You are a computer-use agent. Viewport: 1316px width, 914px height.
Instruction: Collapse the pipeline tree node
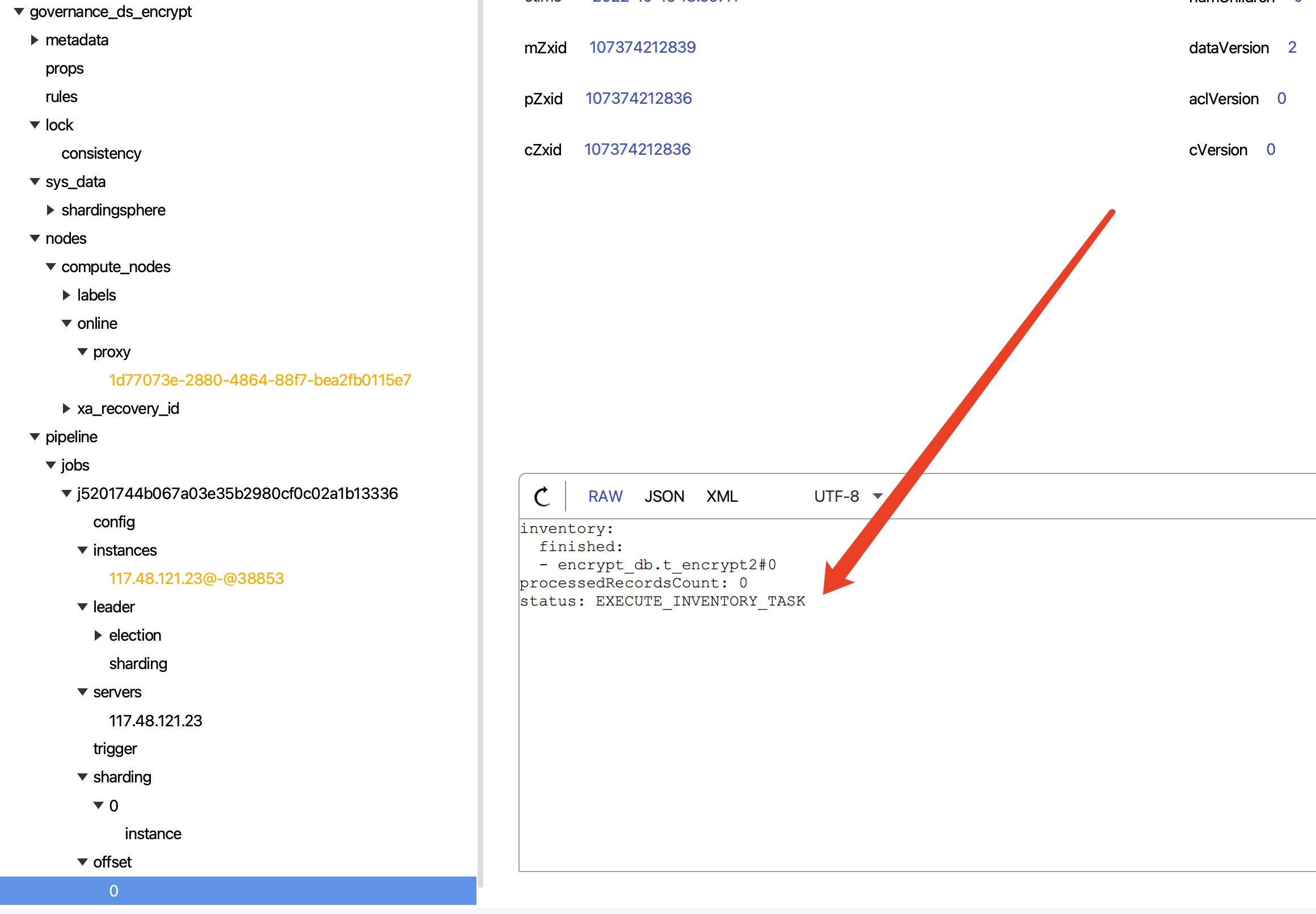pyautogui.click(x=35, y=437)
